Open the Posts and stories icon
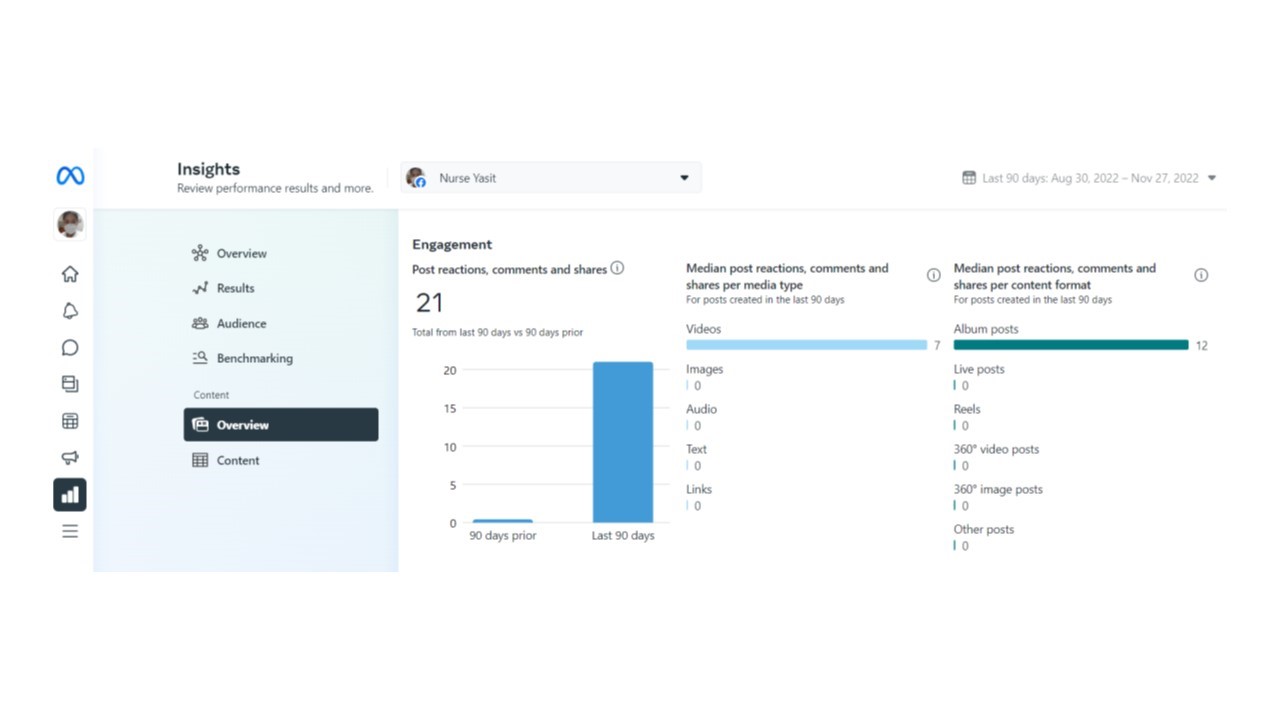The image size is (1280, 720). (x=70, y=384)
